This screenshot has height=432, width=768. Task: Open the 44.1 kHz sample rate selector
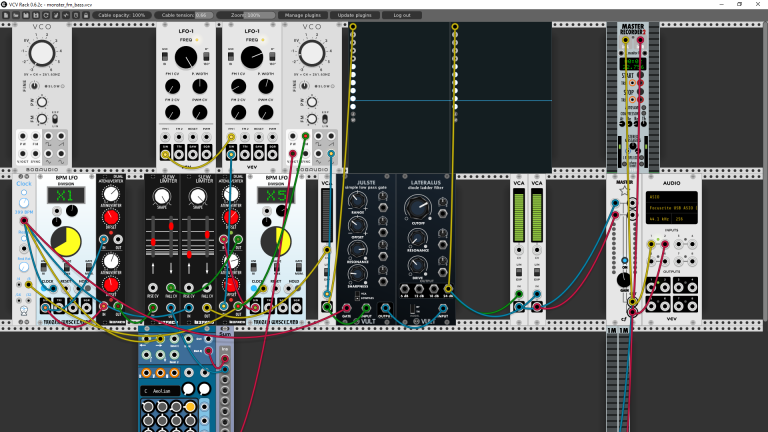pyautogui.click(x=658, y=219)
